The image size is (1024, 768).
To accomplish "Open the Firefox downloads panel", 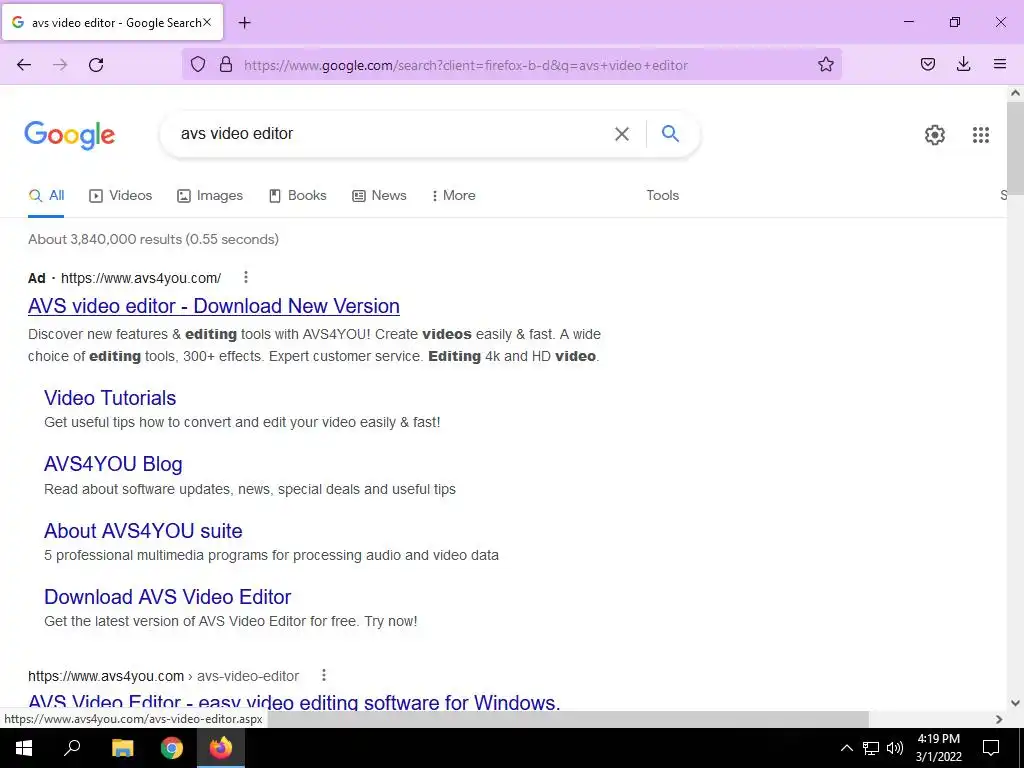I will point(963,64).
